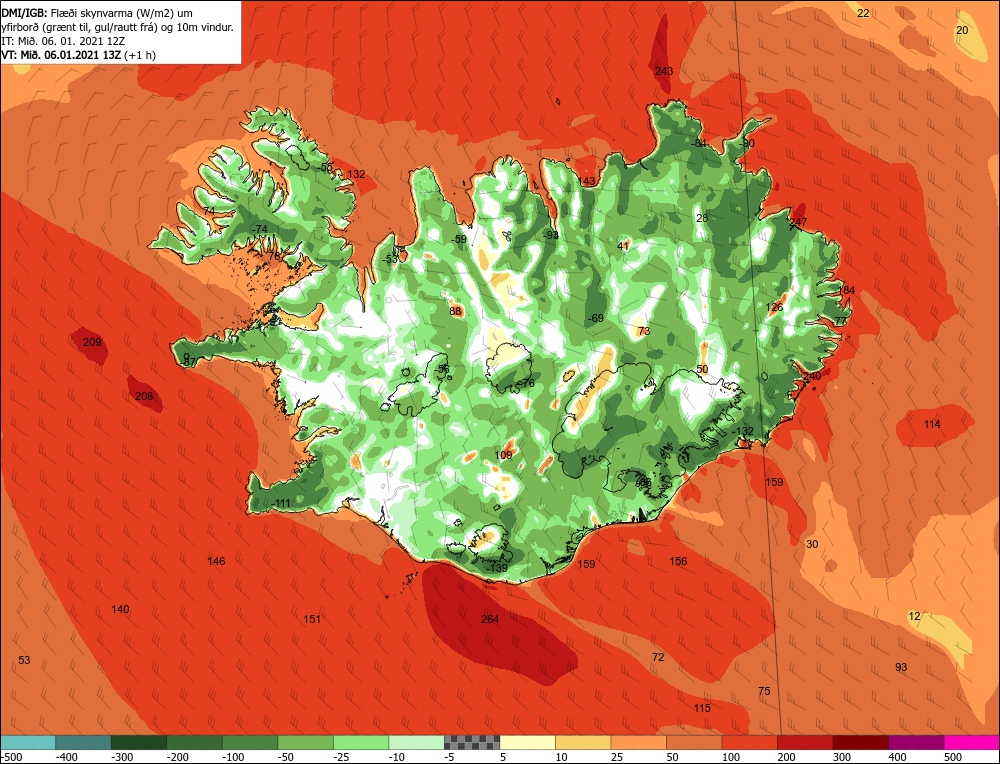The image size is (1000, 764).
Task: Click the map value '247' on the east coast
Action: [798, 222]
